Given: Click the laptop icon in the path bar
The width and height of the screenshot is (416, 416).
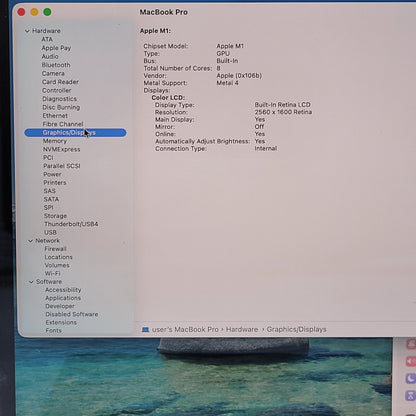Looking at the screenshot, I should pos(145,329).
